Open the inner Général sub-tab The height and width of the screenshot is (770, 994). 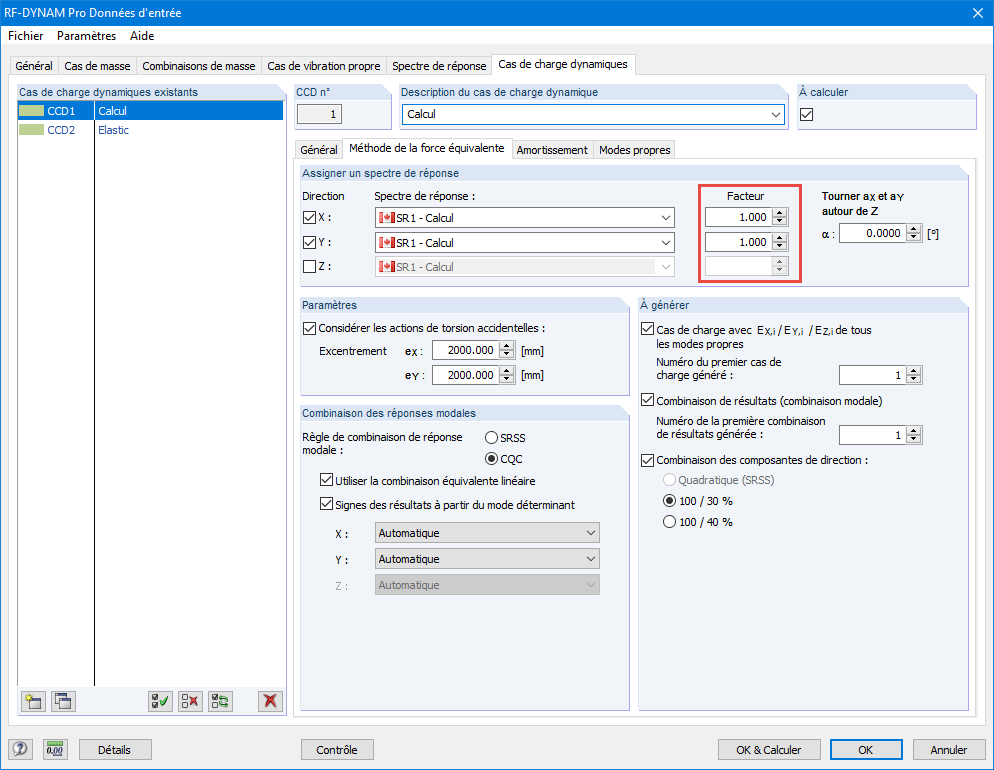coord(319,150)
